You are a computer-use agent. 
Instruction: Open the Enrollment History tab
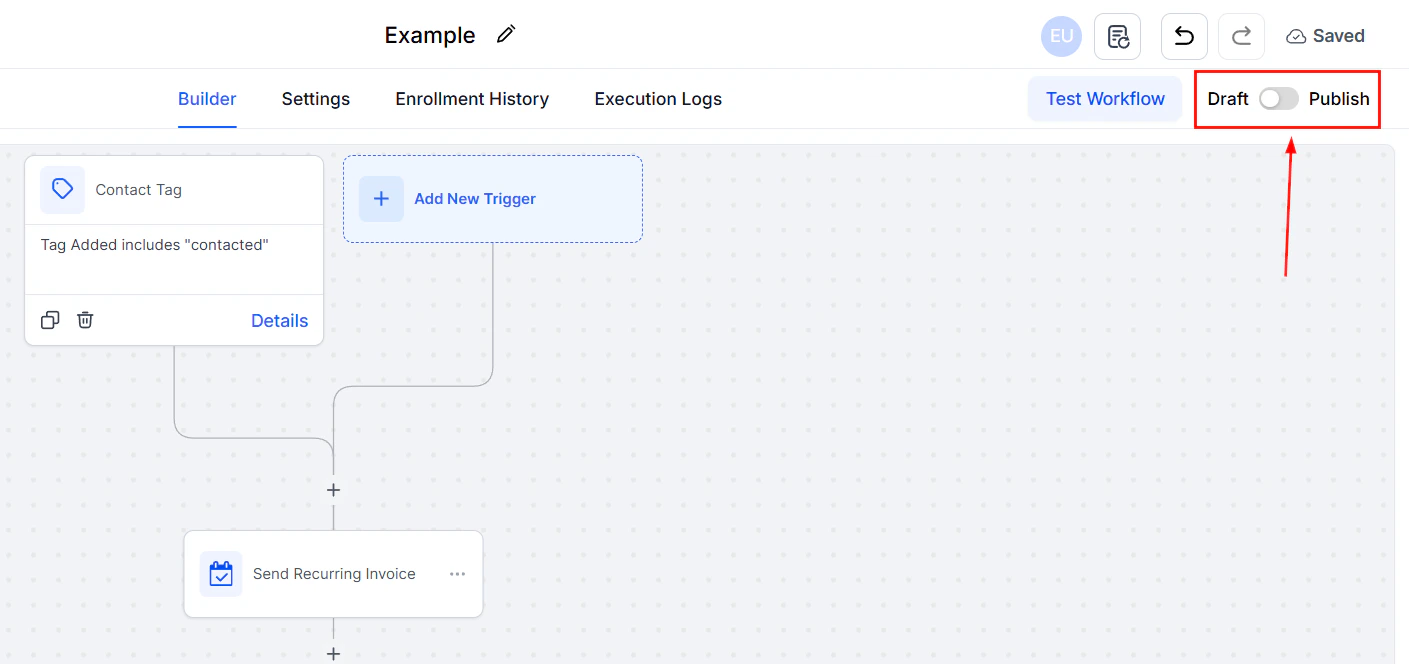pos(471,99)
